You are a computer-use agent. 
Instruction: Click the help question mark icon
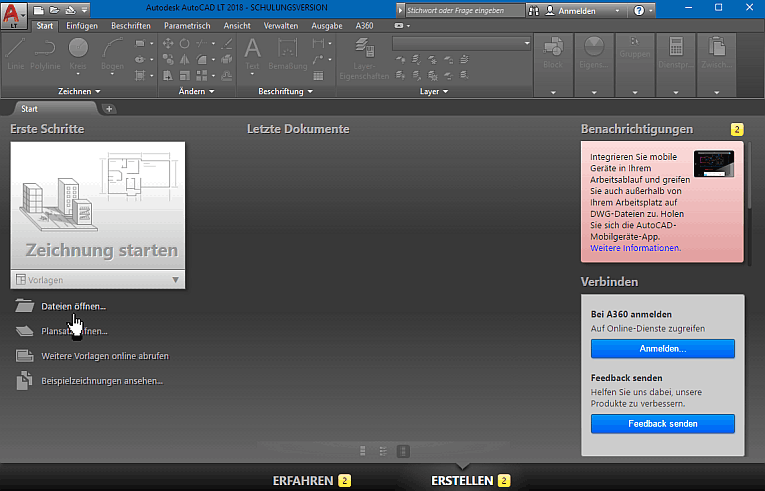click(639, 10)
